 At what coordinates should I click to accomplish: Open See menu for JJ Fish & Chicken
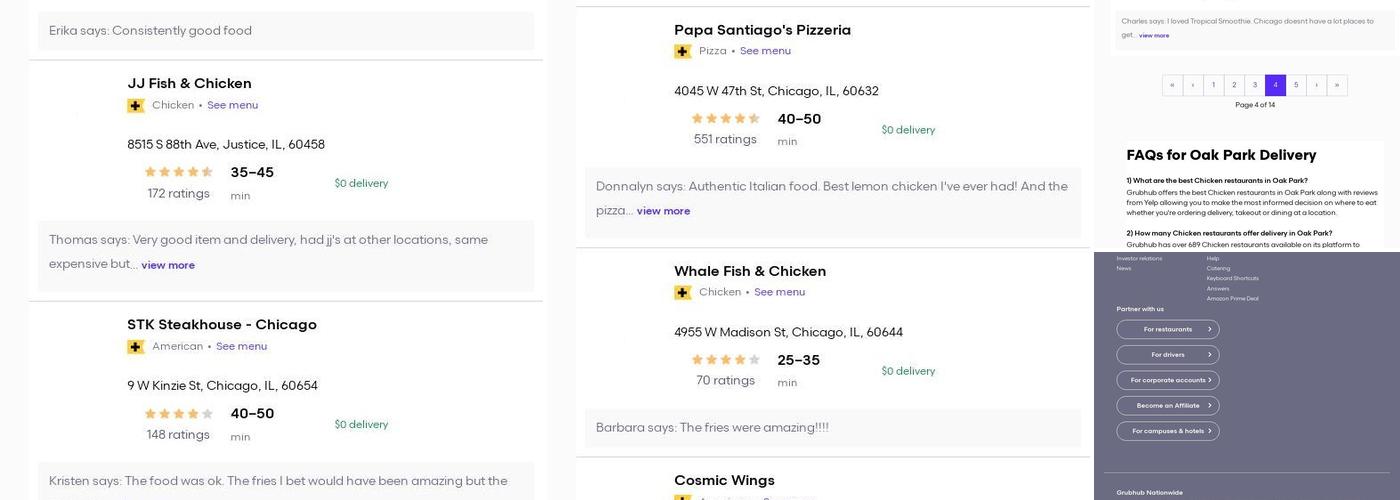[x=232, y=105]
